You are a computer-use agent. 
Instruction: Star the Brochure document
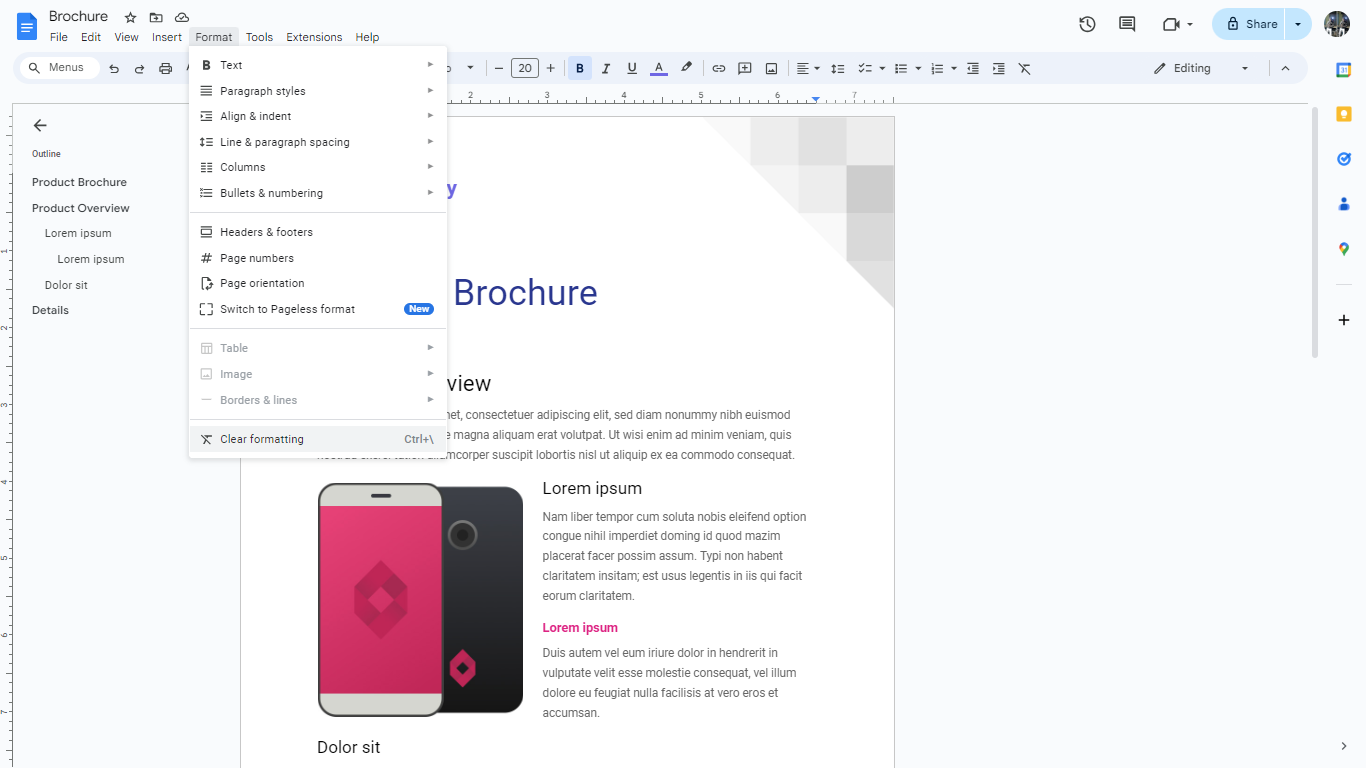[130, 17]
